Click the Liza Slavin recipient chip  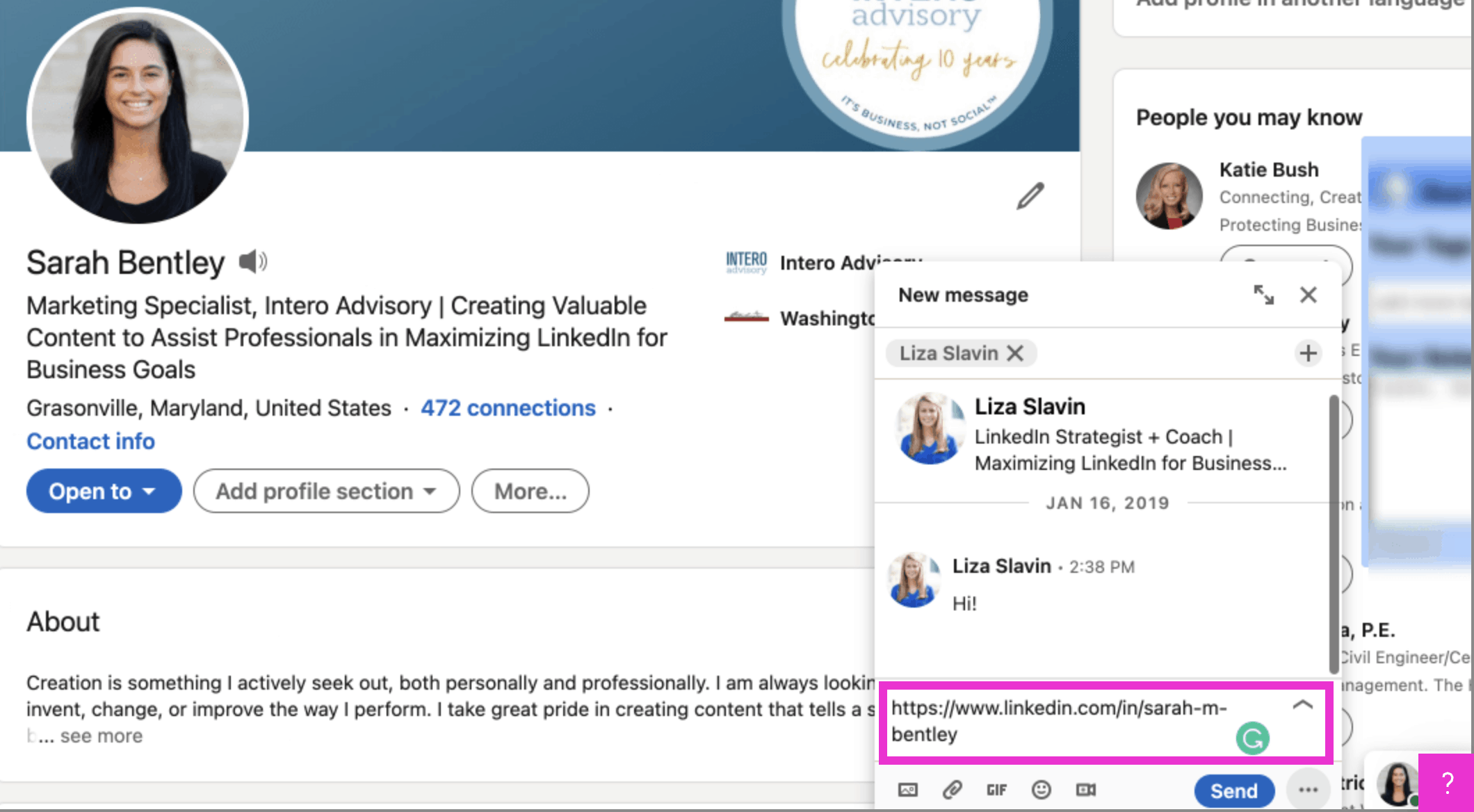pyautogui.click(x=961, y=353)
